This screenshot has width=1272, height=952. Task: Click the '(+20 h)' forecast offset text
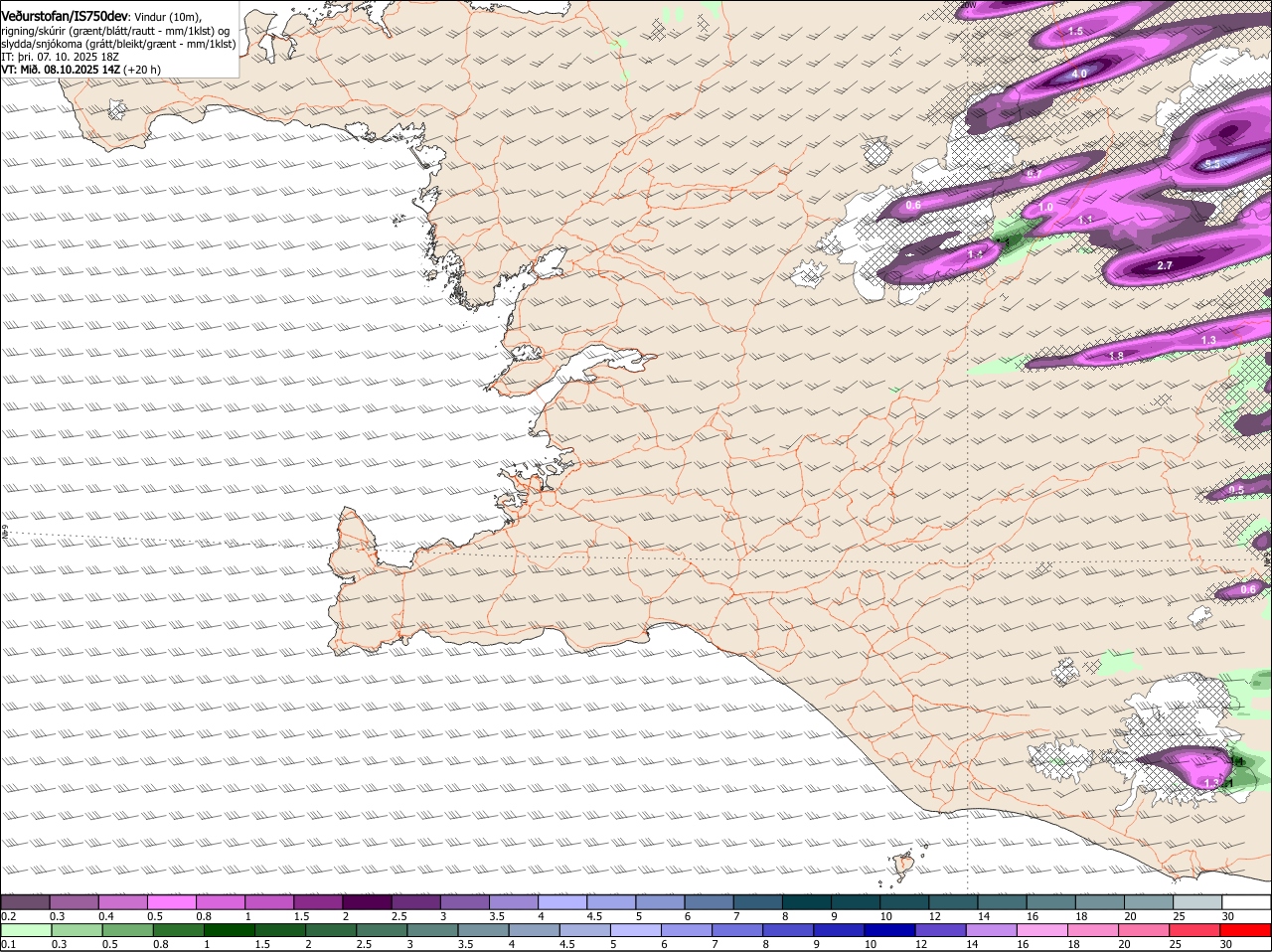point(142,70)
